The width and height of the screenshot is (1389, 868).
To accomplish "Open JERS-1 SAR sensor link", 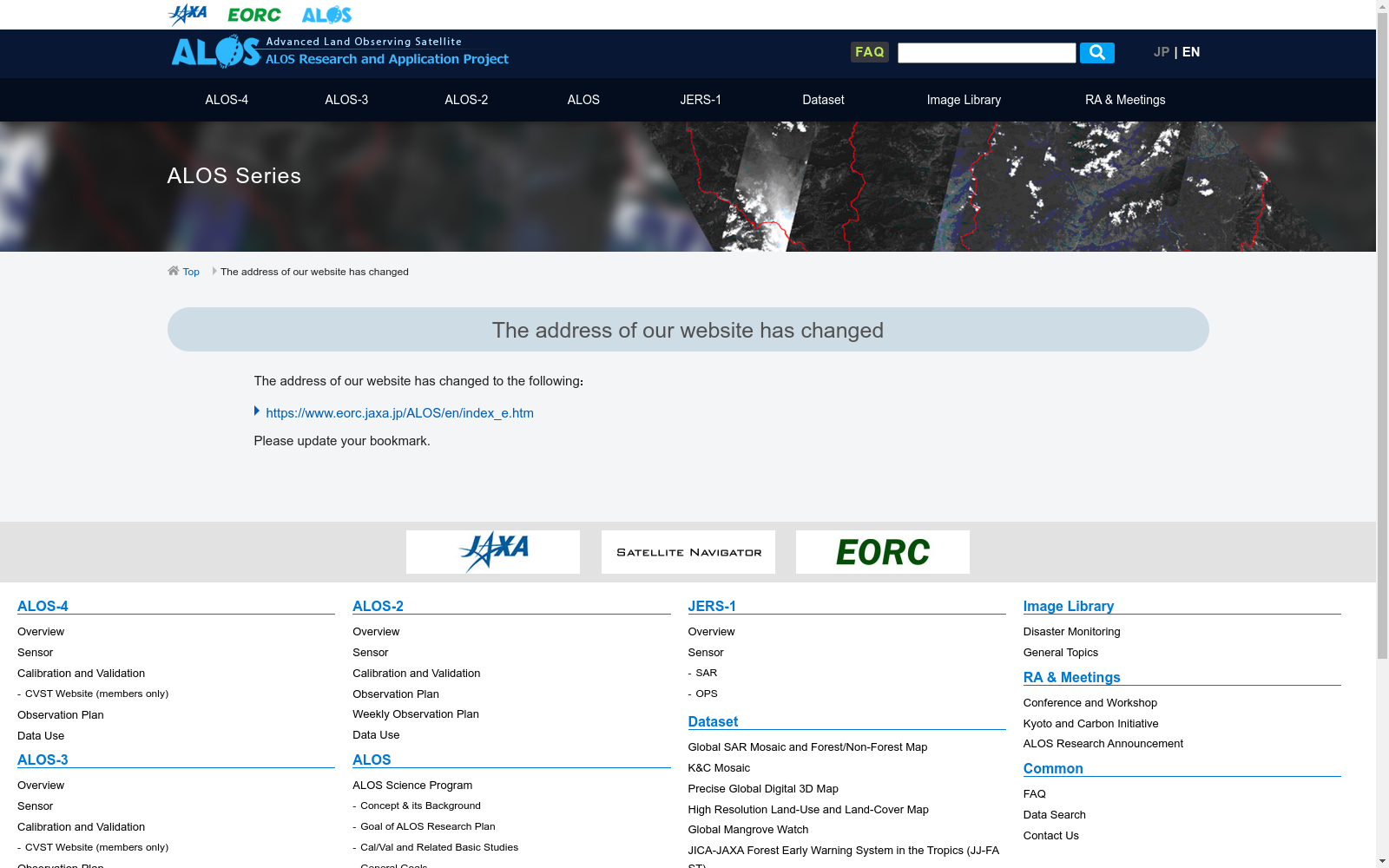I will click(707, 673).
